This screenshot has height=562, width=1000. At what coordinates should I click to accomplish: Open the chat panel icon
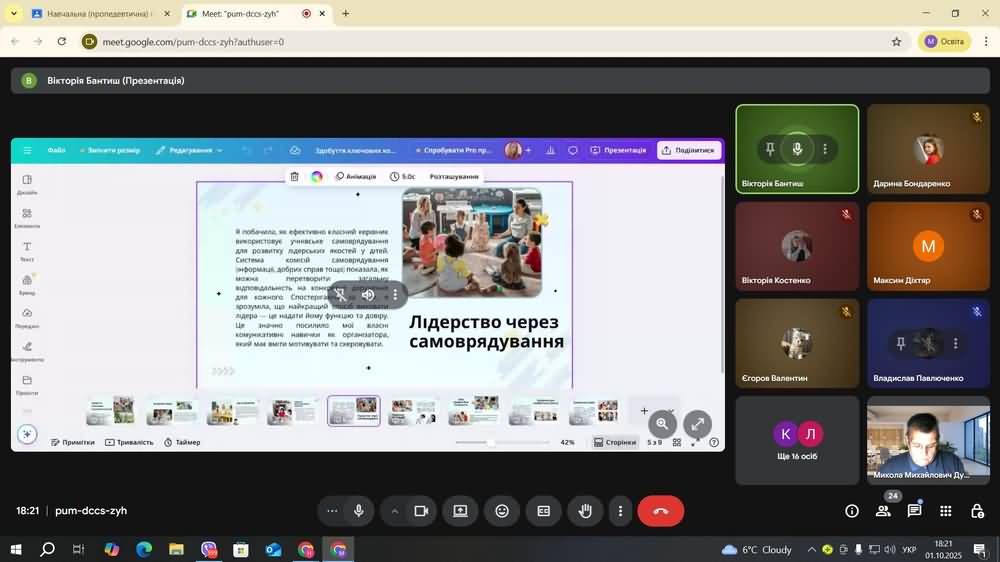[914, 511]
